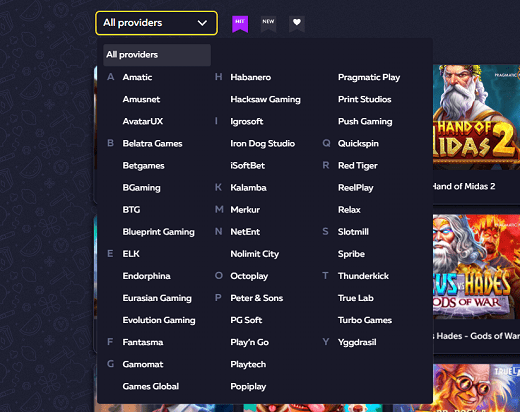
Task: Pick Red Tiger provider
Action: tap(358, 166)
